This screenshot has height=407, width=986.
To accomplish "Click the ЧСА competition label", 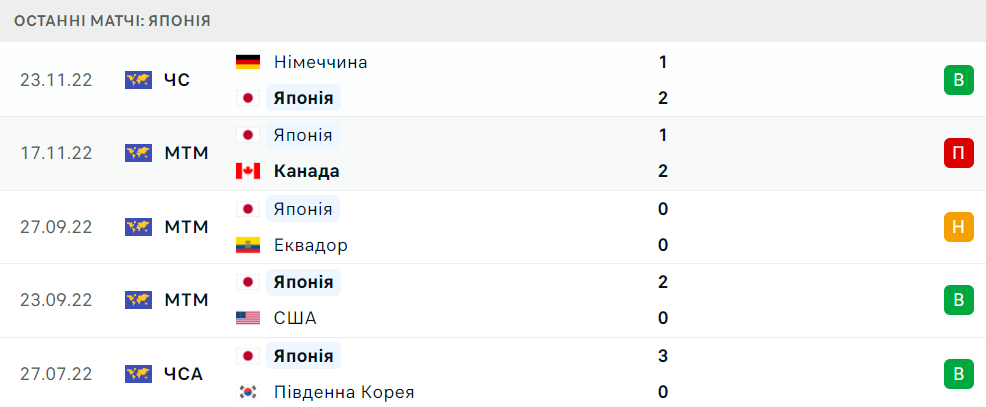I will [183, 374].
